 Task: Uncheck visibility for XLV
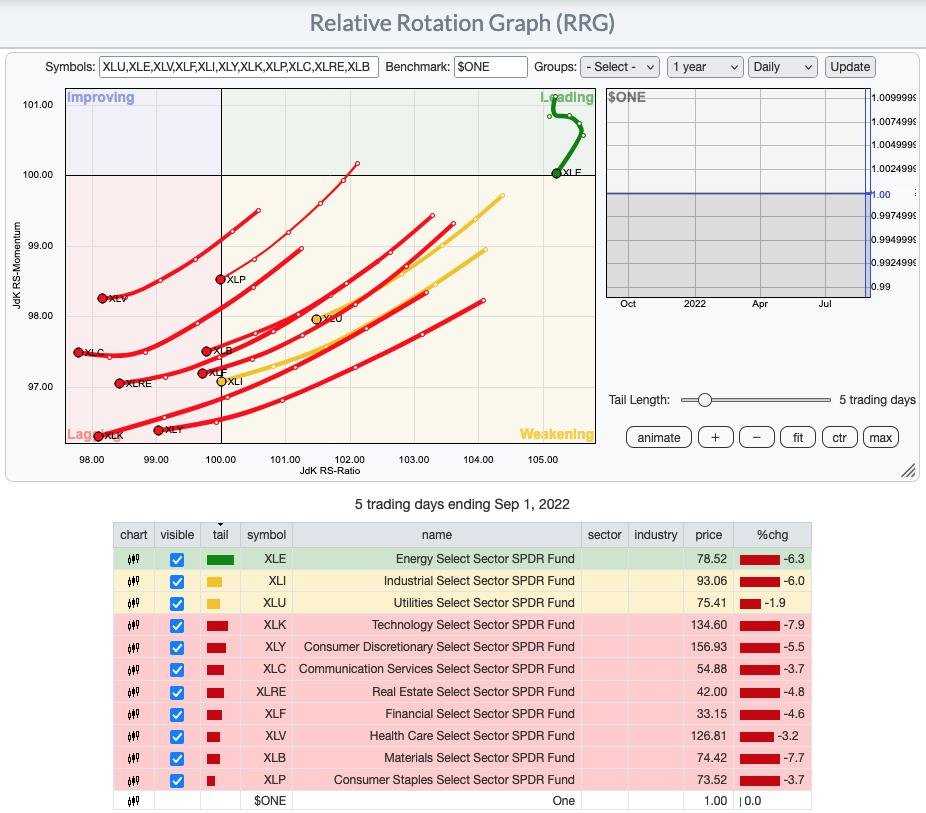(x=177, y=736)
